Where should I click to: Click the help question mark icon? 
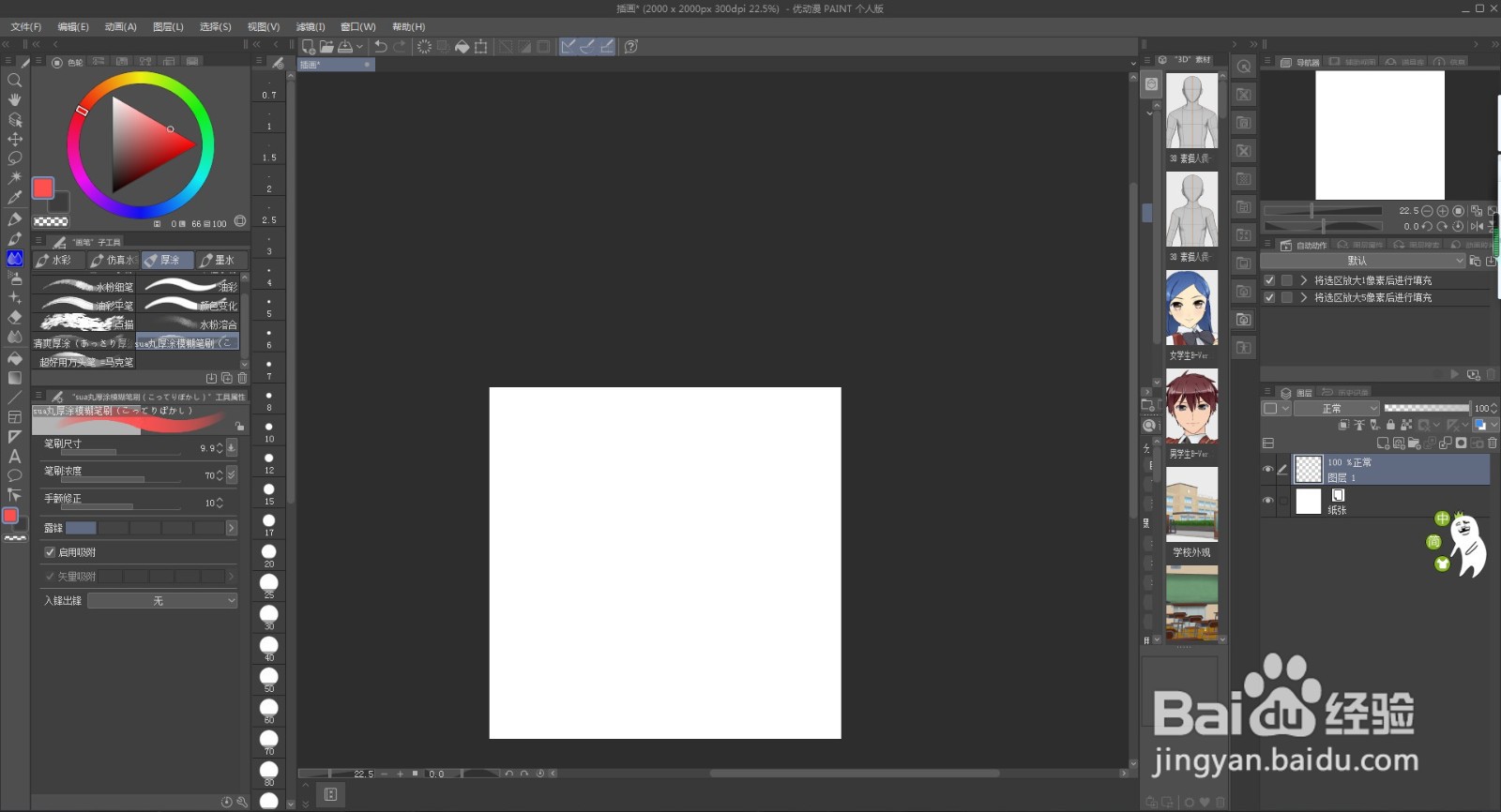click(x=631, y=46)
